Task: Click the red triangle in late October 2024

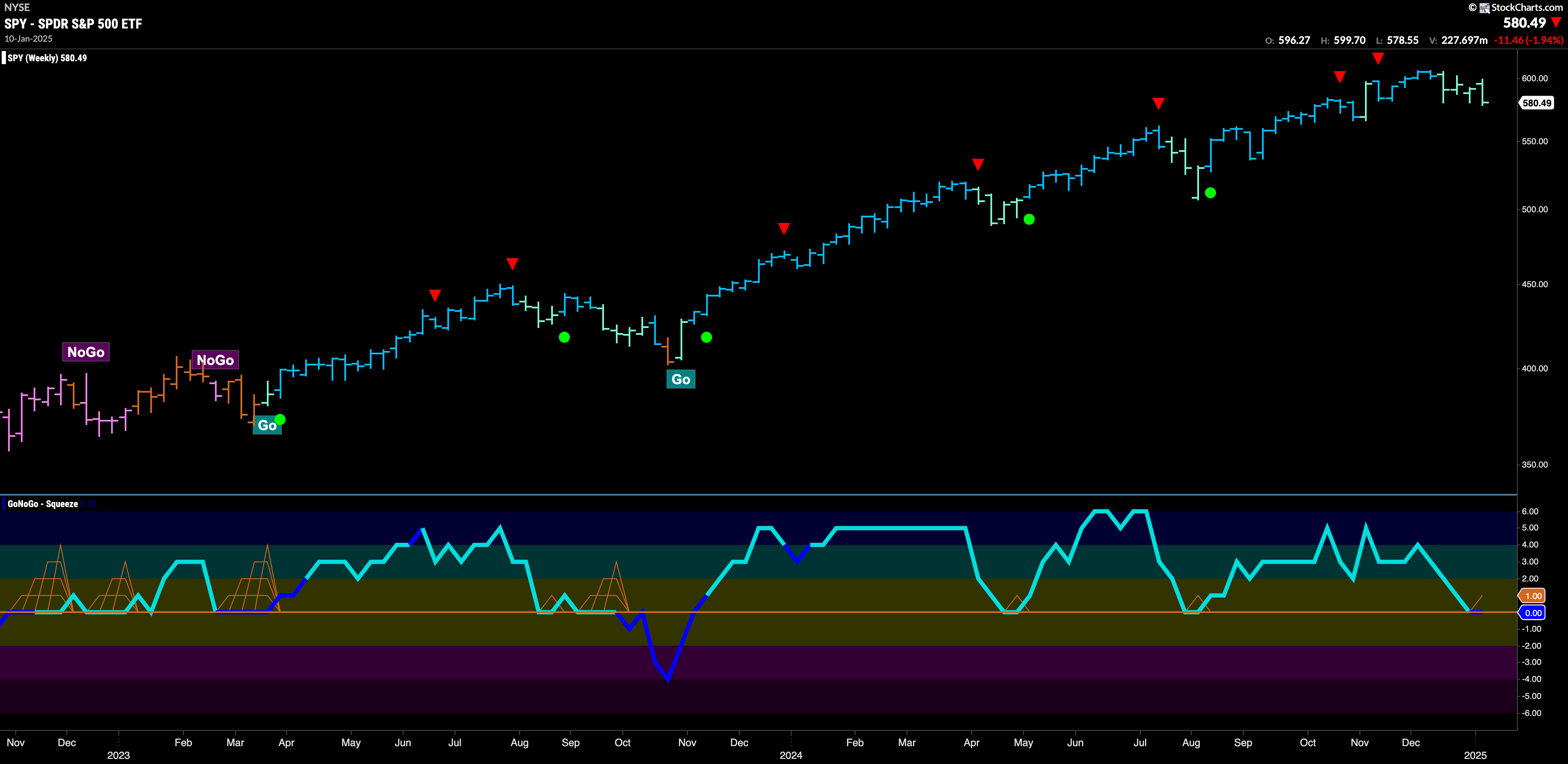Action: [x=1340, y=77]
